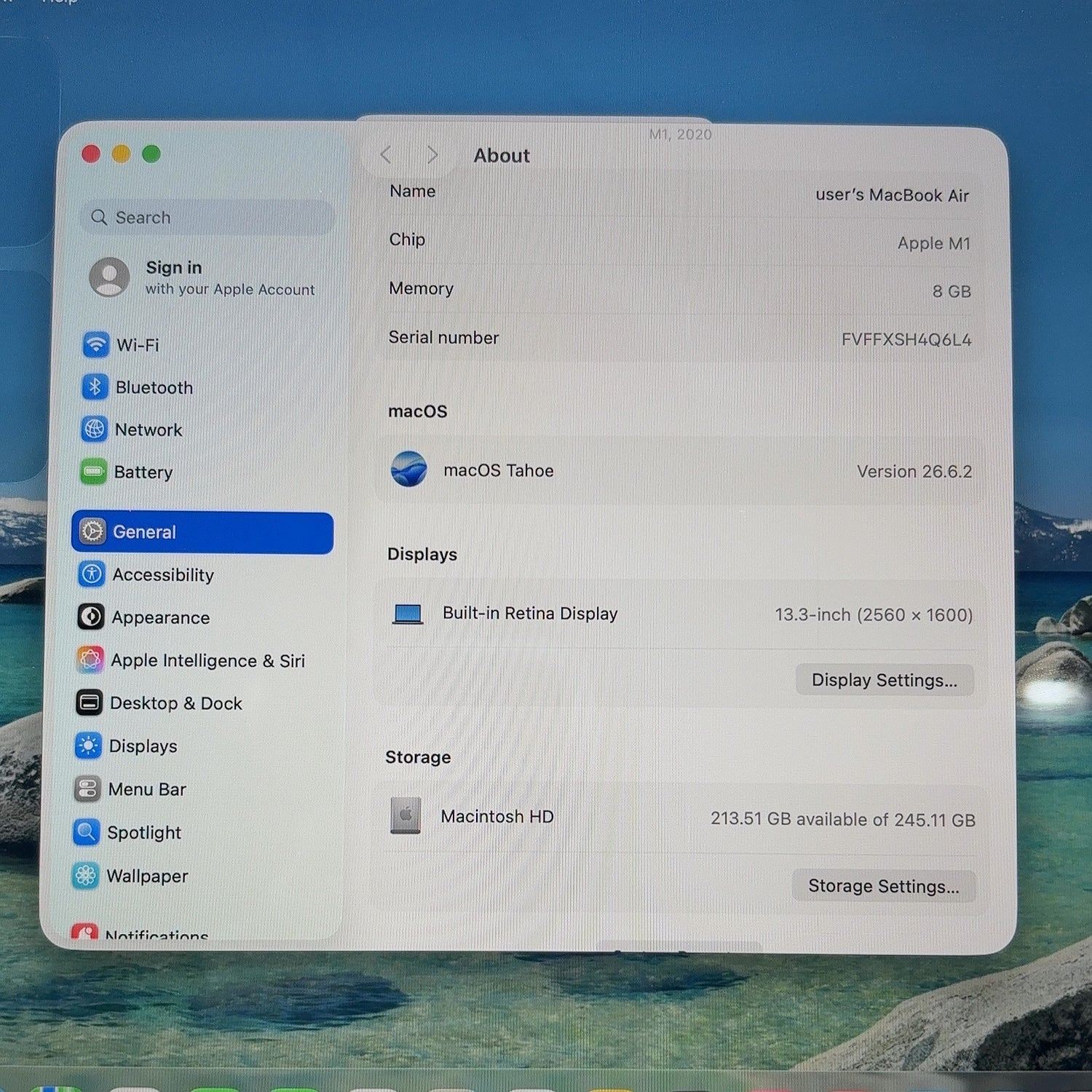Open Display Settings…
This screenshot has height=1092, width=1092.
(x=885, y=680)
